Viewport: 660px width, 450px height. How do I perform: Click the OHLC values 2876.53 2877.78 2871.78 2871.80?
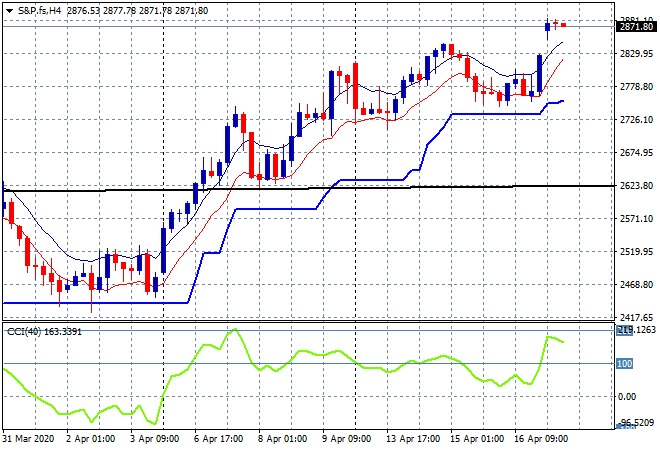[137, 11]
